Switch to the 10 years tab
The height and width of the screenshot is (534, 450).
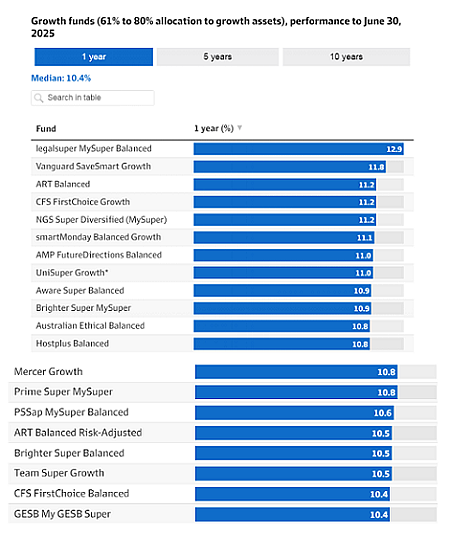coord(346,57)
